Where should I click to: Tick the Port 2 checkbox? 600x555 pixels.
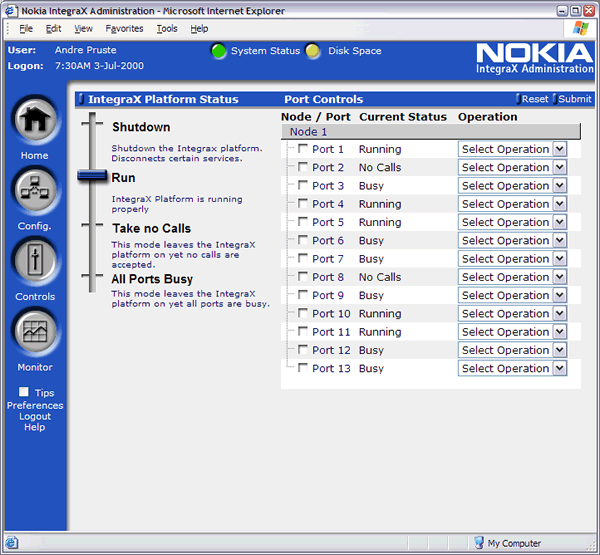click(303, 167)
